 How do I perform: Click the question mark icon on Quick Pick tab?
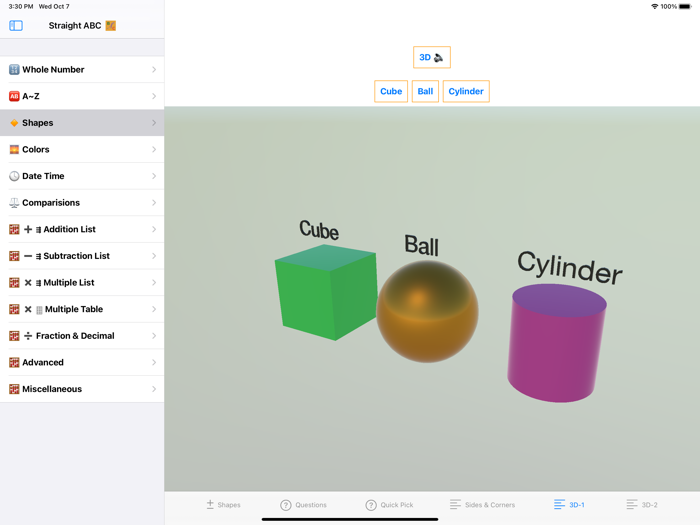(x=371, y=505)
